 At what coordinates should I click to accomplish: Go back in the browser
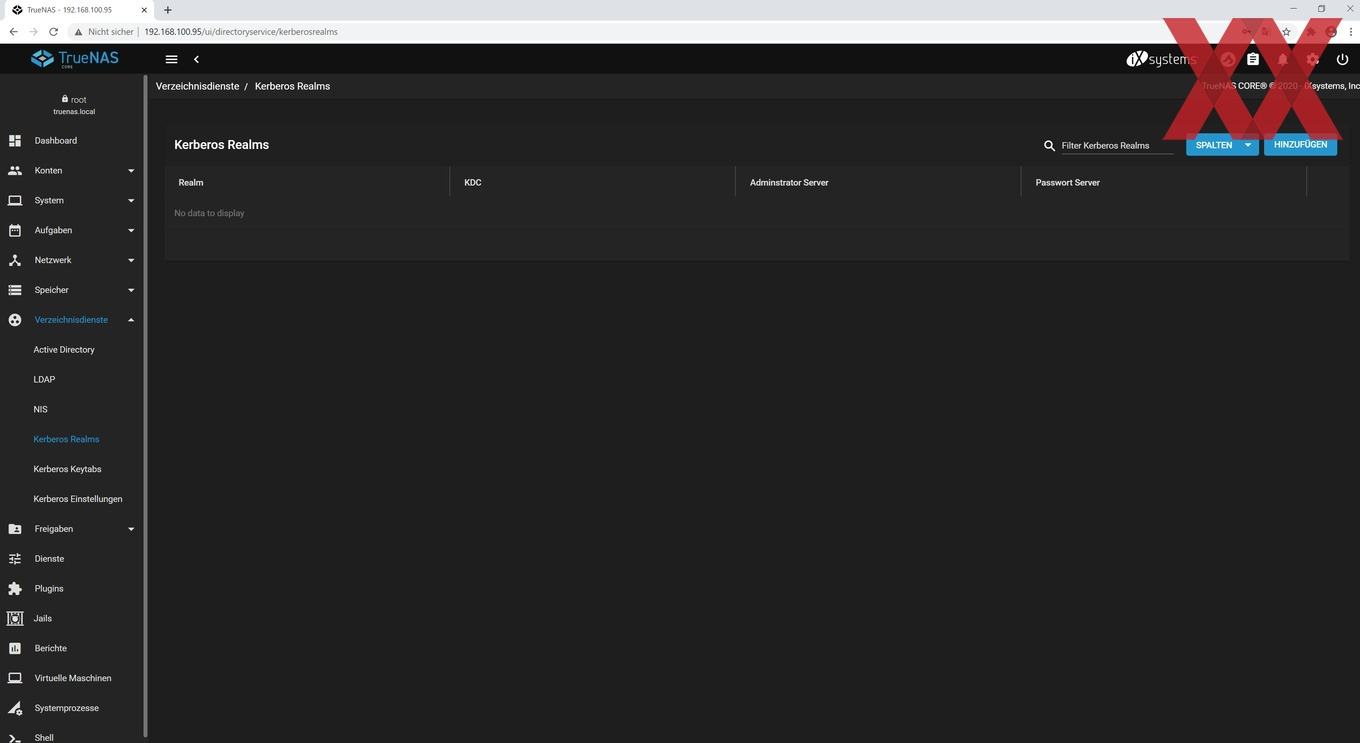[x=13, y=32]
